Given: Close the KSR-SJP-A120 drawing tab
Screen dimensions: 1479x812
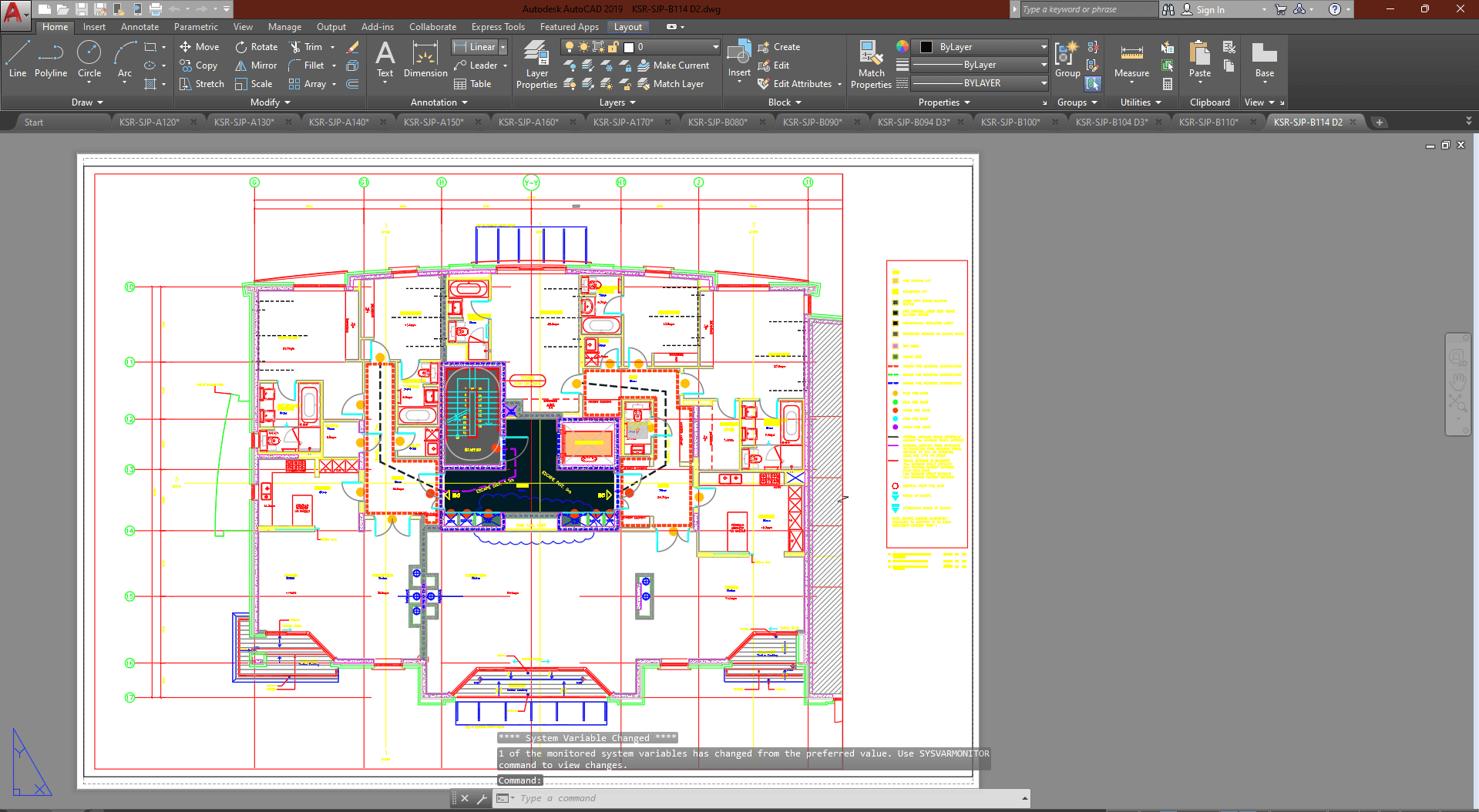Looking at the screenshot, I should coord(193,122).
